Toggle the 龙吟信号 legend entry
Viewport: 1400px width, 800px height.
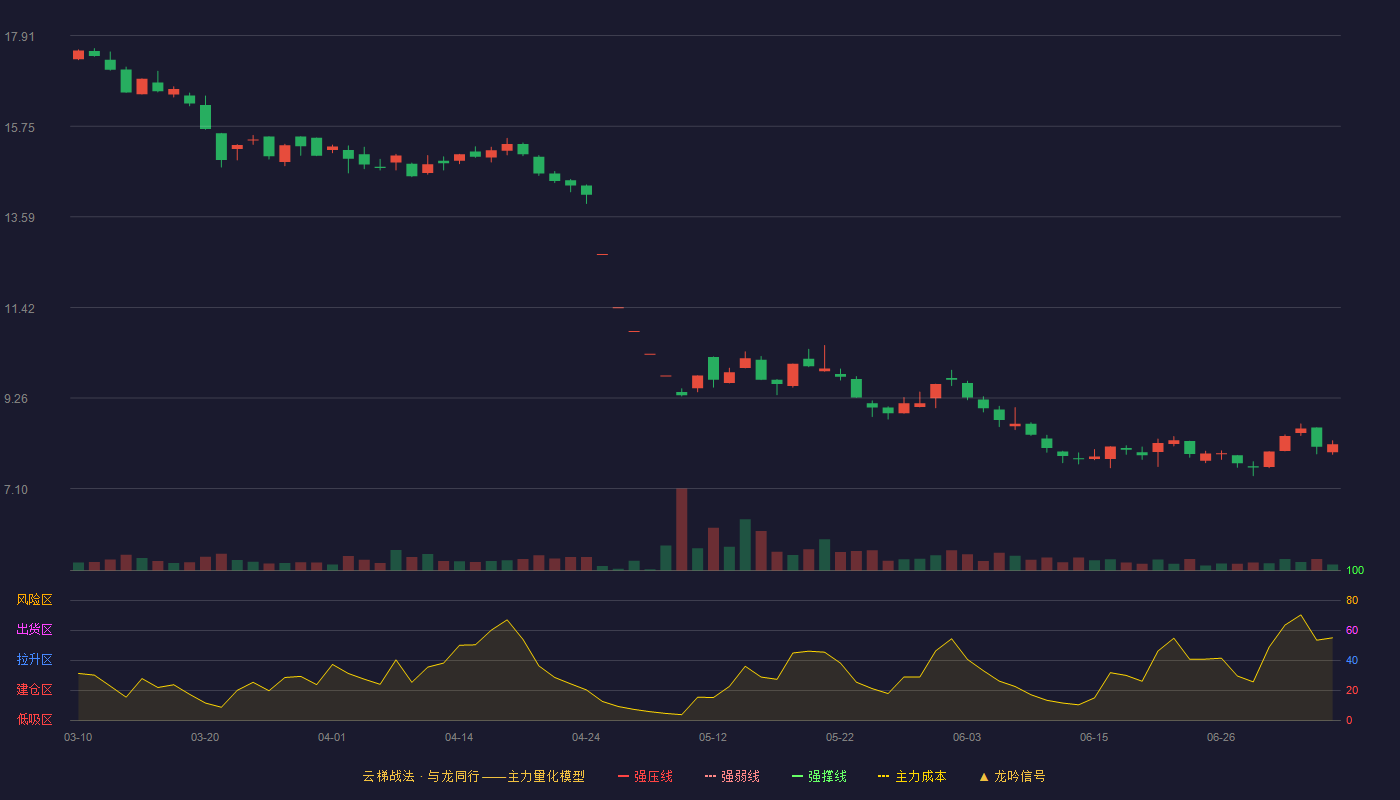(1012, 776)
